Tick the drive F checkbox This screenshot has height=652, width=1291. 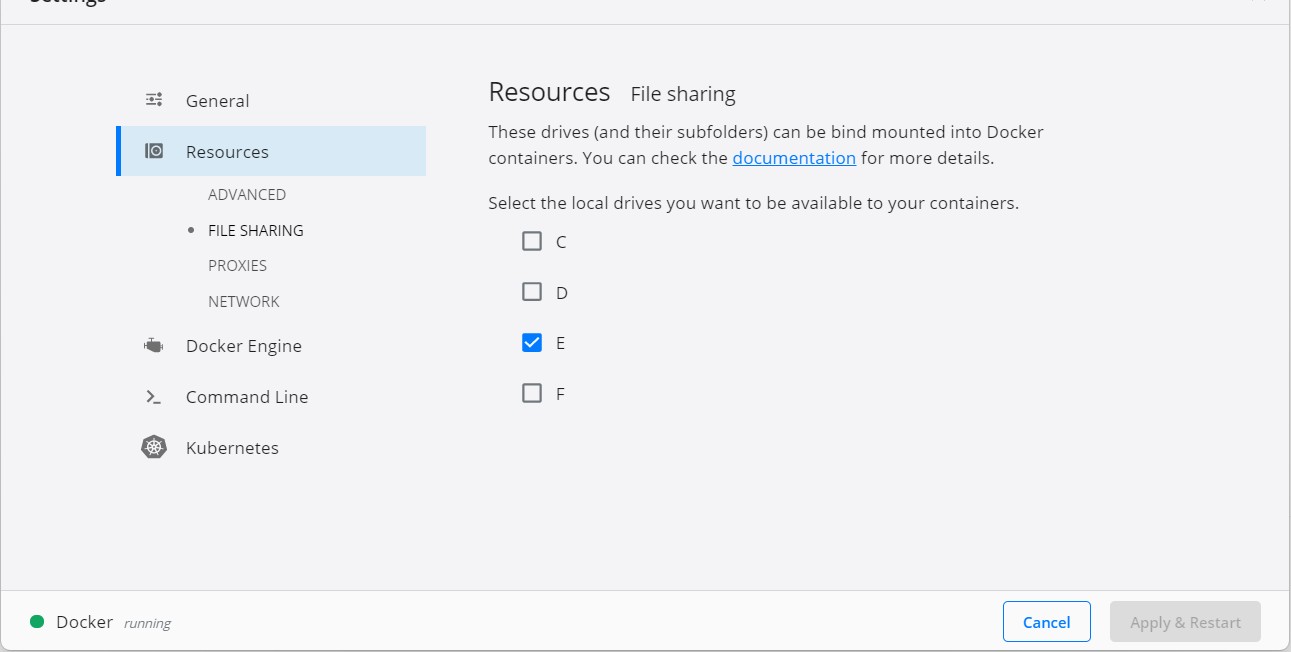532,393
